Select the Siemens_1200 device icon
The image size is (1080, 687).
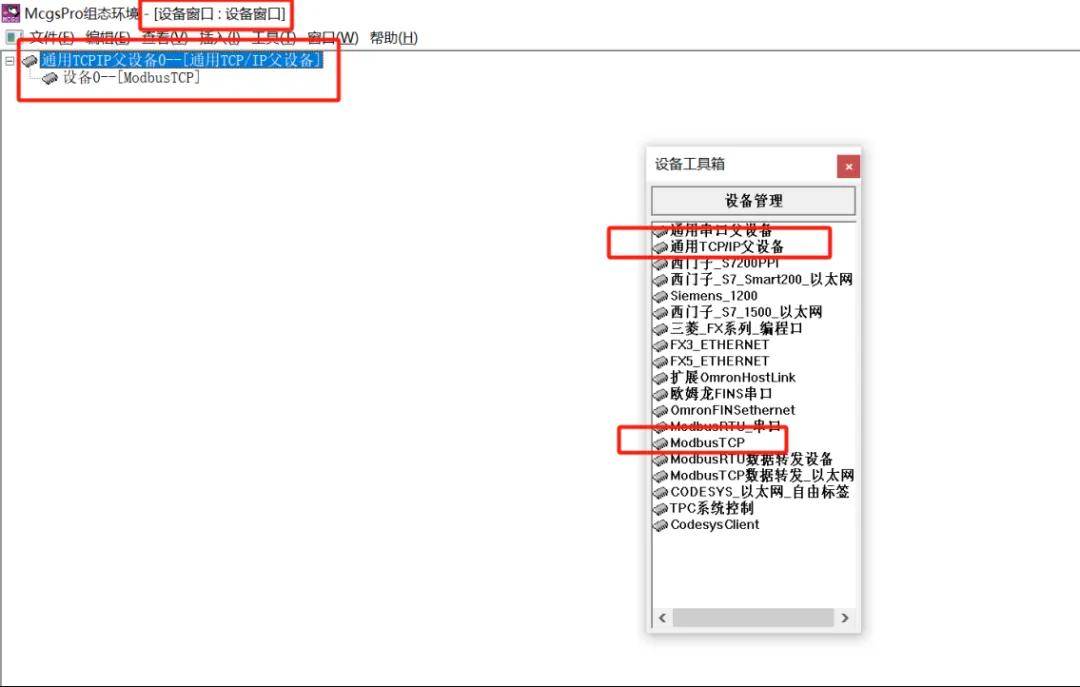[660, 296]
